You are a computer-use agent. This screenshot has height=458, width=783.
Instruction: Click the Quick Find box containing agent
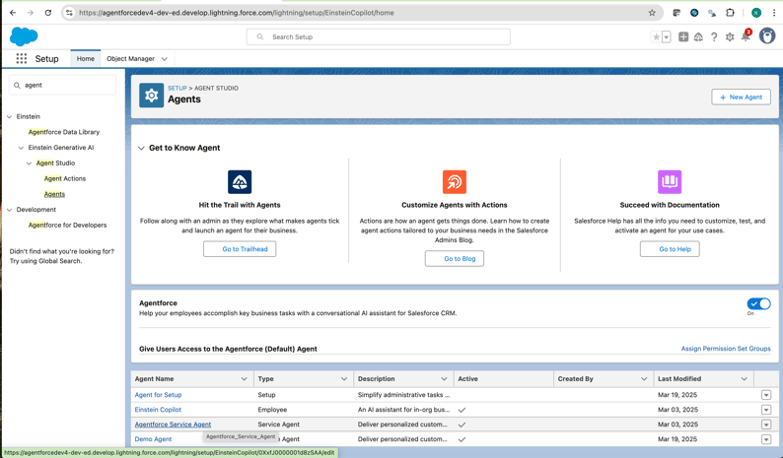(62, 85)
